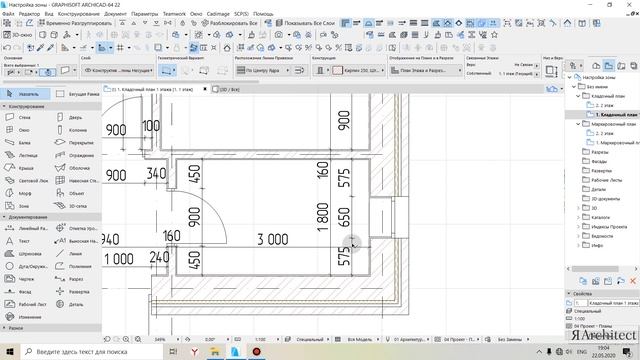The height and width of the screenshot is (360, 640).
Task: Collapse the Кладочный план folder
Action: tap(578, 96)
